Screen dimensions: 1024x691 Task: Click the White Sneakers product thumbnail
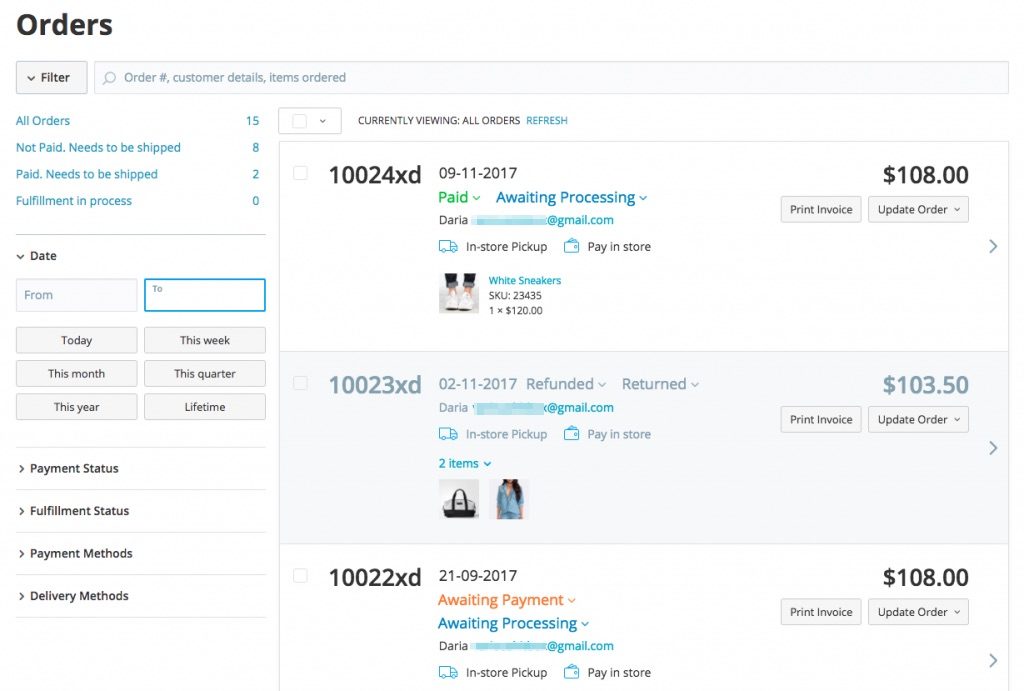[459, 294]
